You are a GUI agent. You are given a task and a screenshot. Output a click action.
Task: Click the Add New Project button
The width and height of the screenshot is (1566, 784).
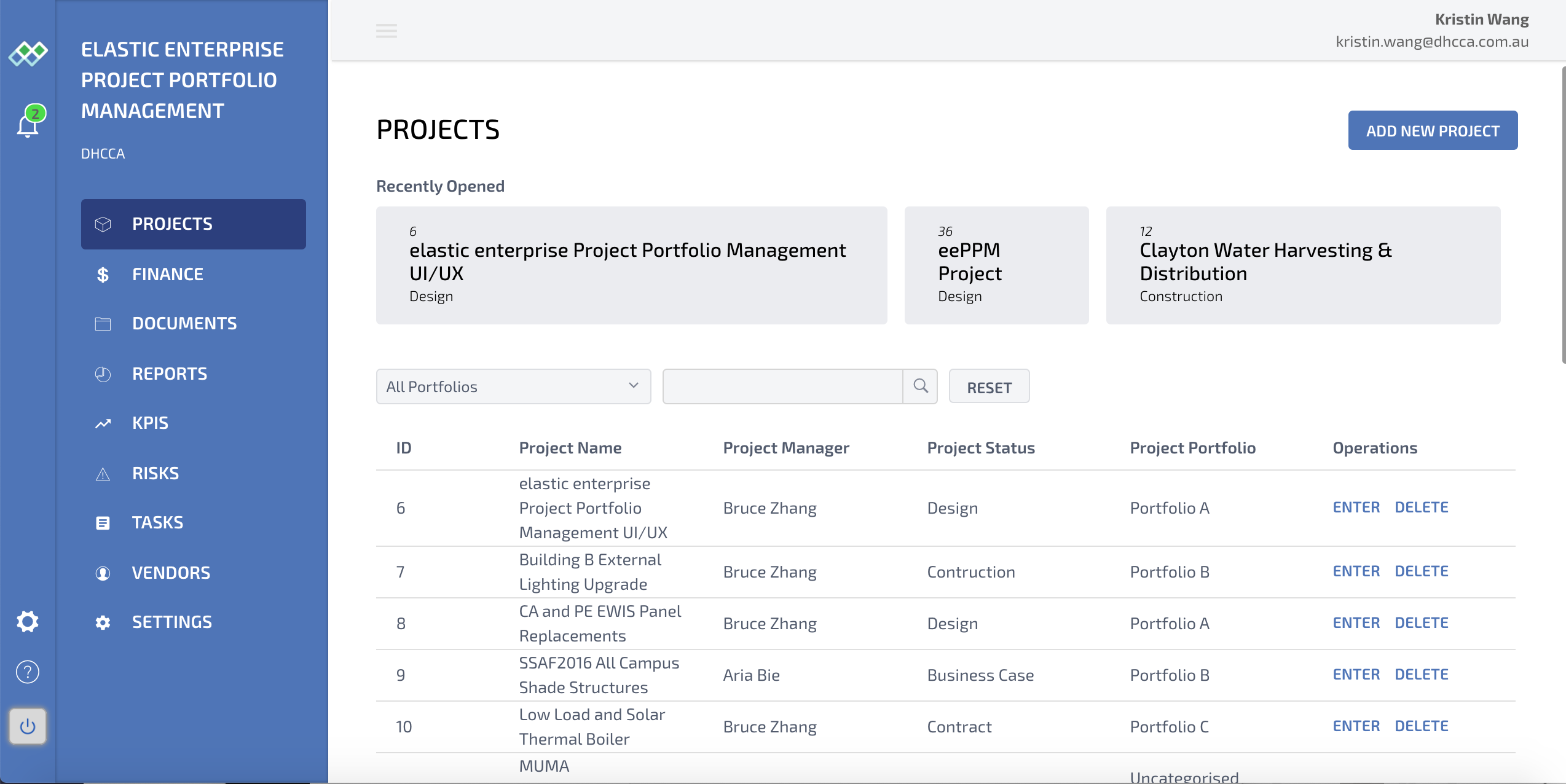point(1433,130)
